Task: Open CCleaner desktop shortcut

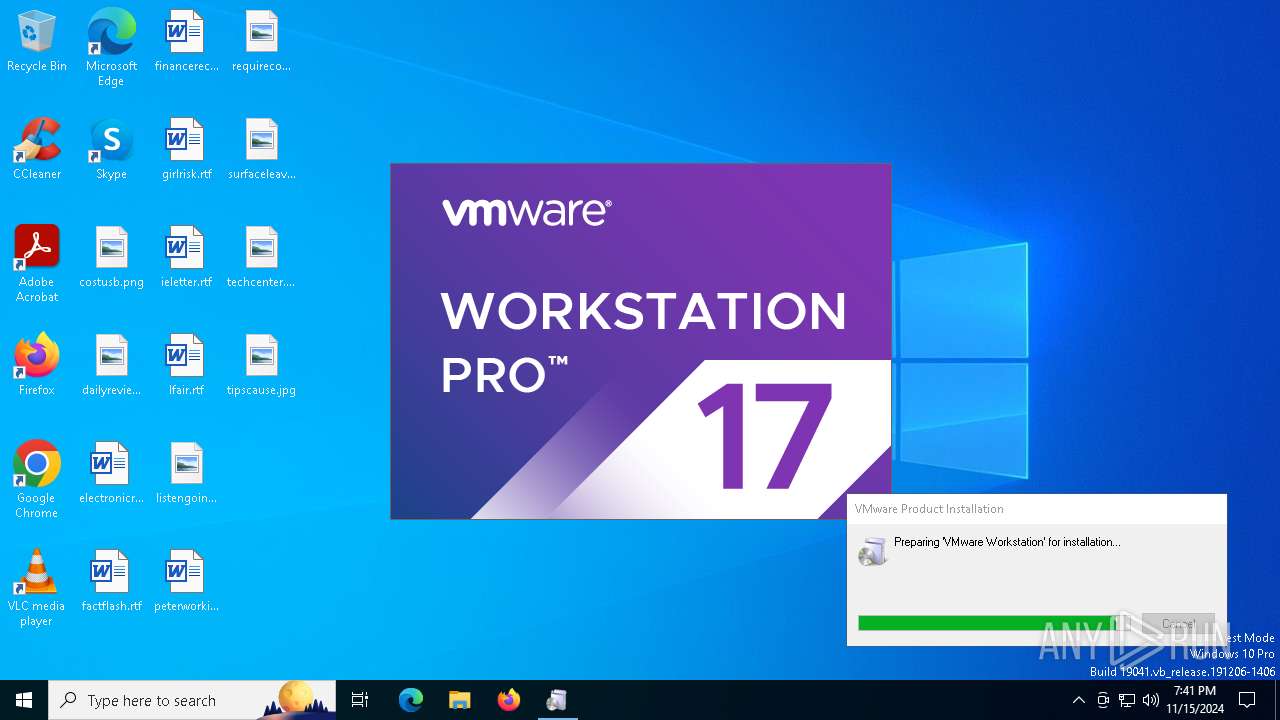Action: (37, 150)
